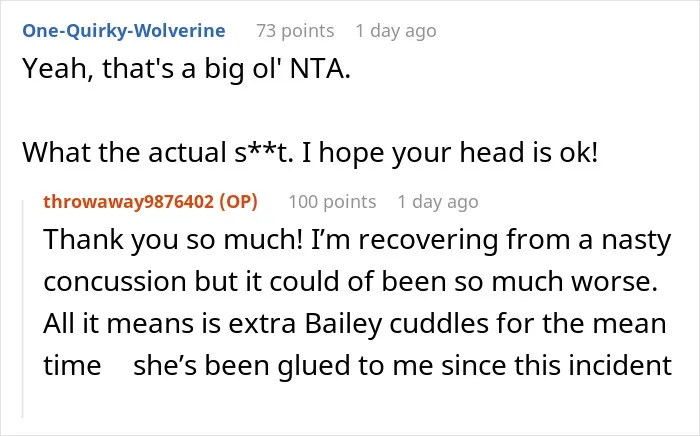Click the sentence "I hope your head is ok!"
Screen dimensions: 700x436
[450, 154]
